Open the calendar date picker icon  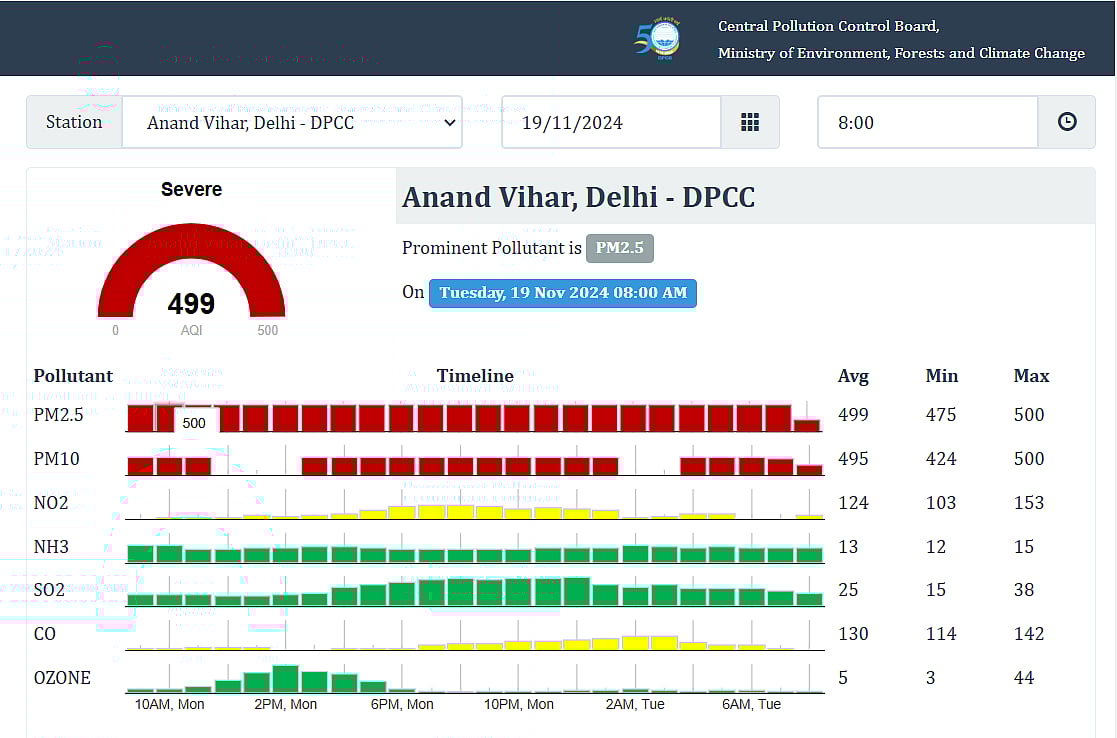[x=750, y=122]
